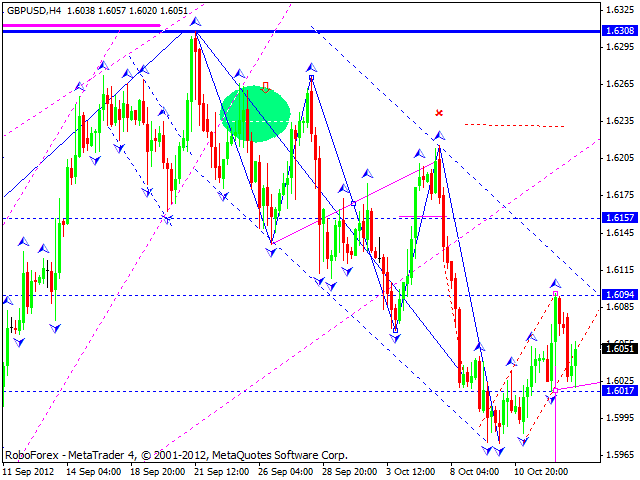
Task: Click the short magenta horizontal segment near 1.6157
Action: tap(421, 216)
